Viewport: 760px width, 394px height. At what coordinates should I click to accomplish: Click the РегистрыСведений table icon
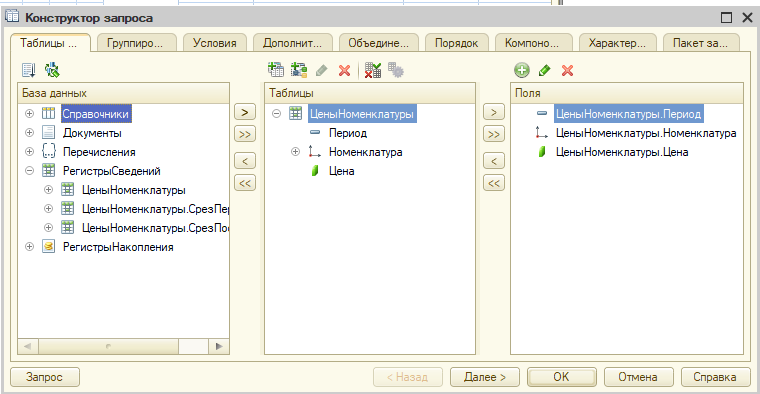pos(48,171)
